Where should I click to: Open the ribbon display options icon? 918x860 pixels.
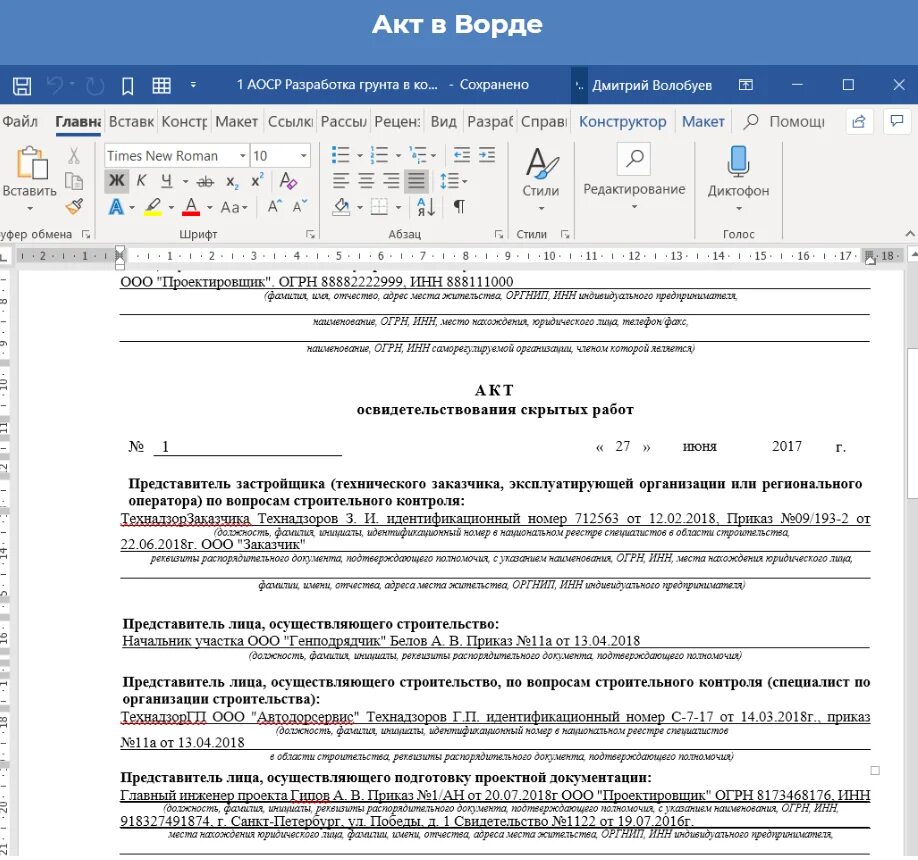745,85
